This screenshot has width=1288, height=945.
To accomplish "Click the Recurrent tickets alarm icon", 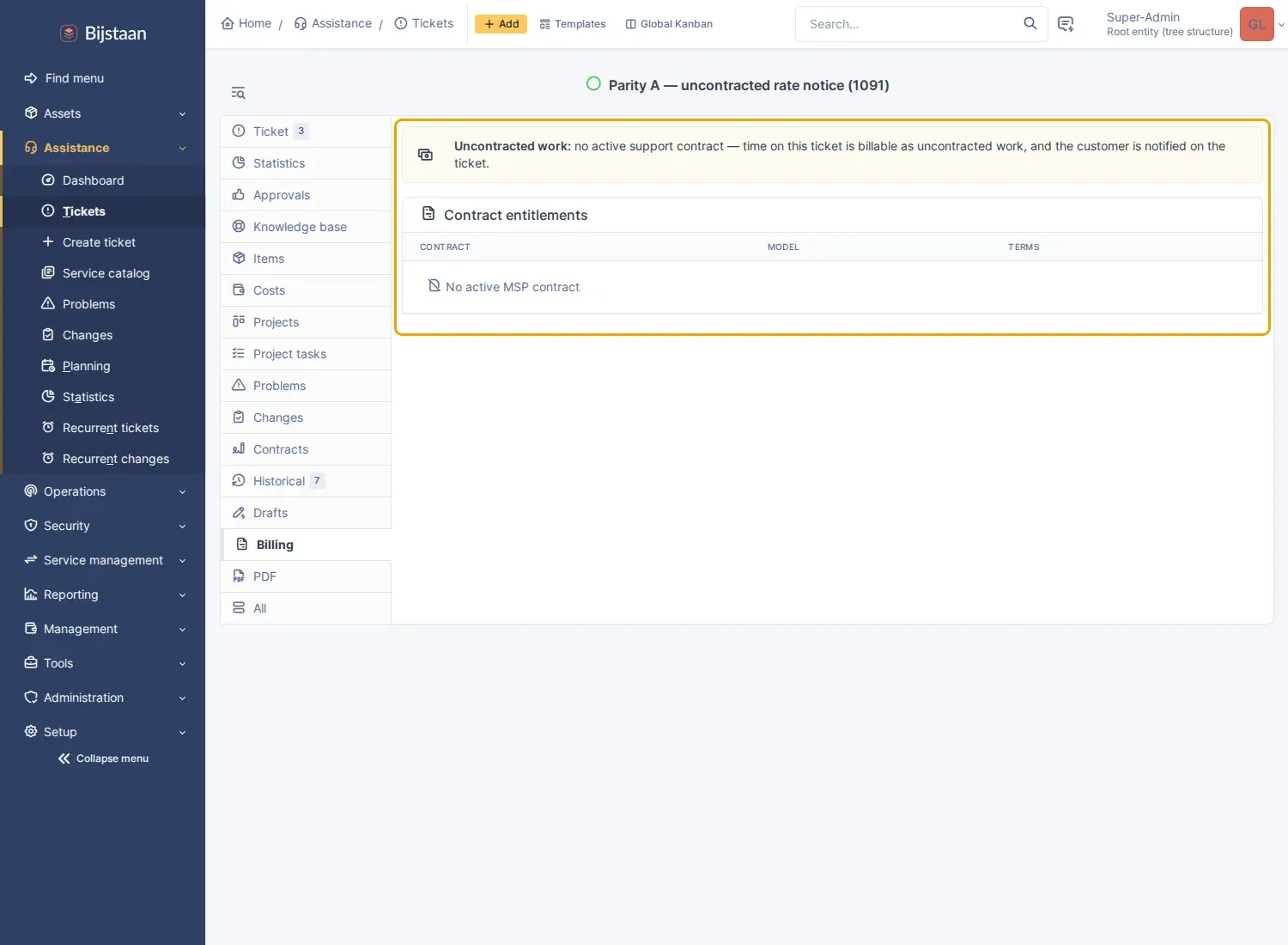I will [48, 428].
